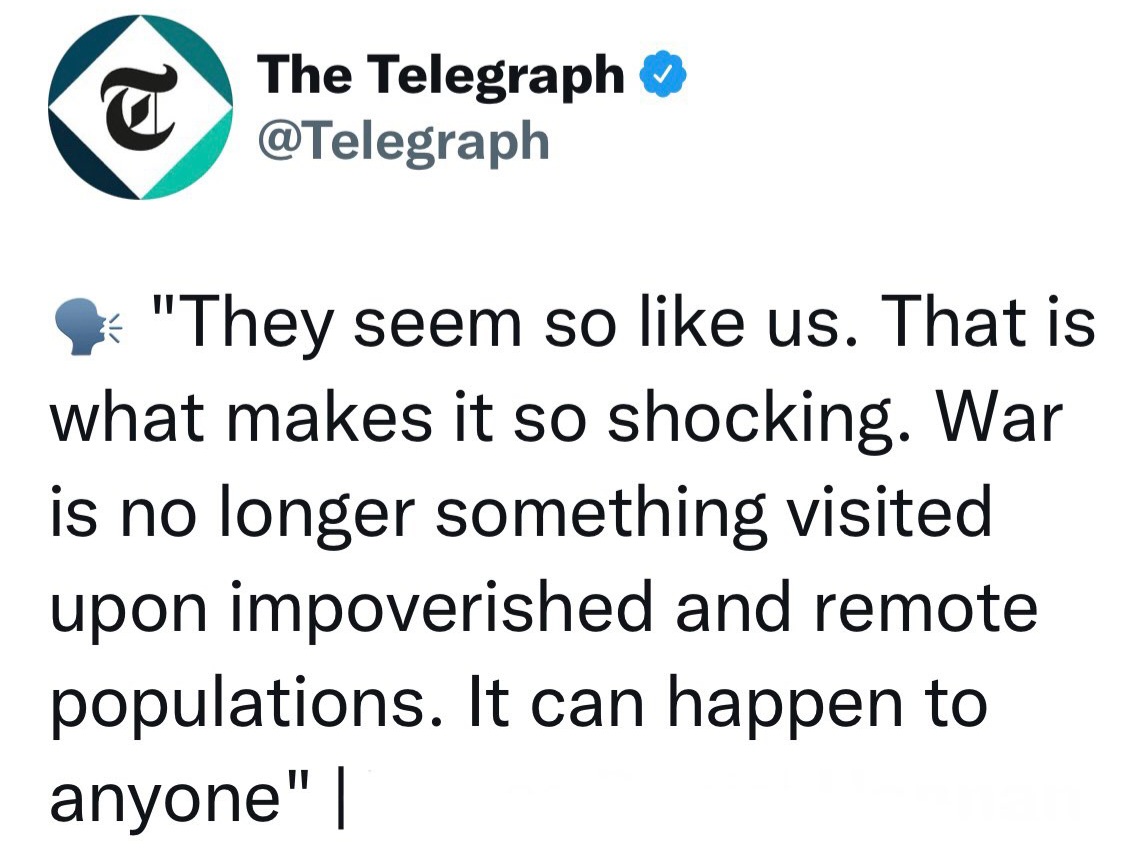Open The Telegraph display name

coord(440,76)
